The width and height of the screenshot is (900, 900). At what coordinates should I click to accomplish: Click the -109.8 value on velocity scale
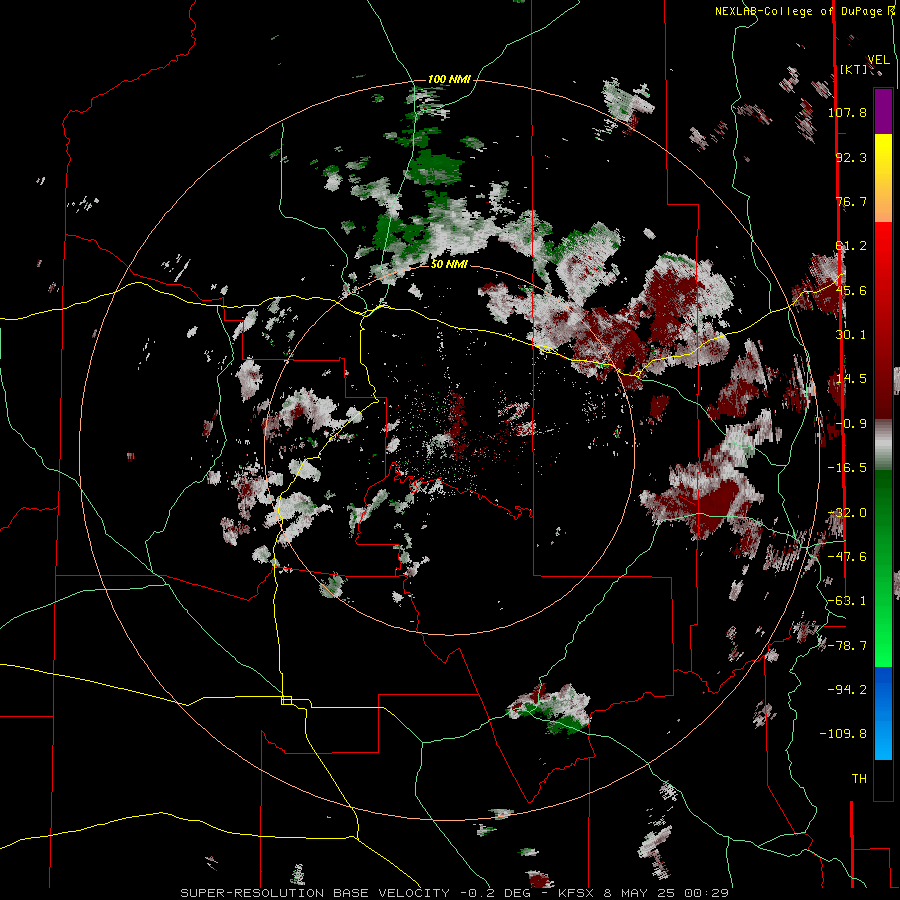pyautogui.click(x=843, y=734)
